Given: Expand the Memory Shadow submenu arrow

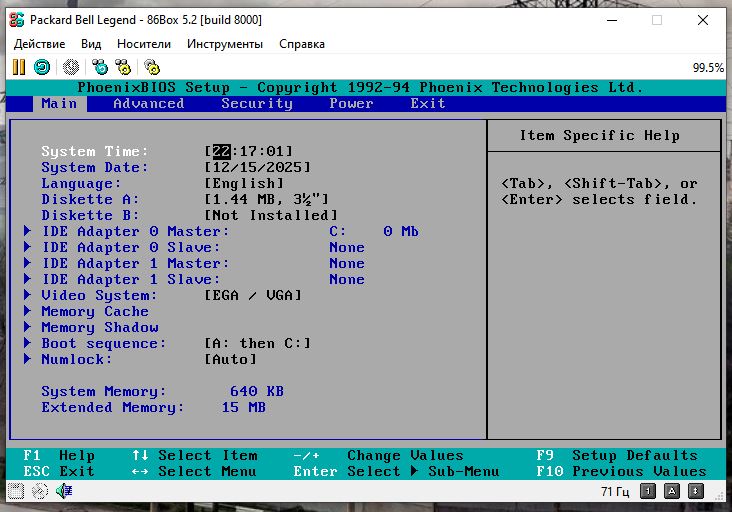Looking at the screenshot, I should [x=28, y=327].
